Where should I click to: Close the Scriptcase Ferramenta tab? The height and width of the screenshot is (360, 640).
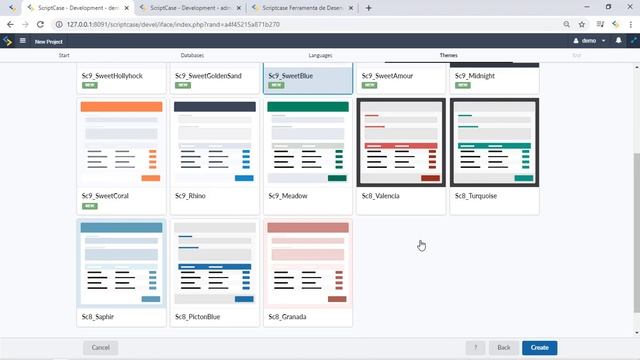pyautogui.click(x=351, y=8)
